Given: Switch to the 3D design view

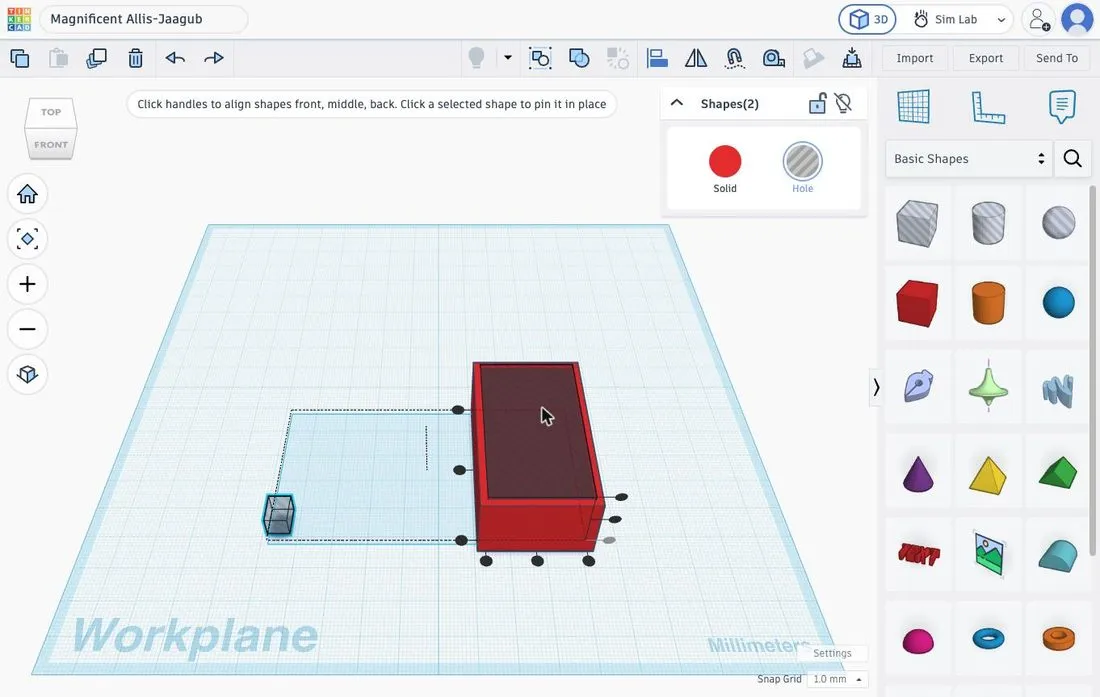Looking at the screenshot, I should click(867, 20).
